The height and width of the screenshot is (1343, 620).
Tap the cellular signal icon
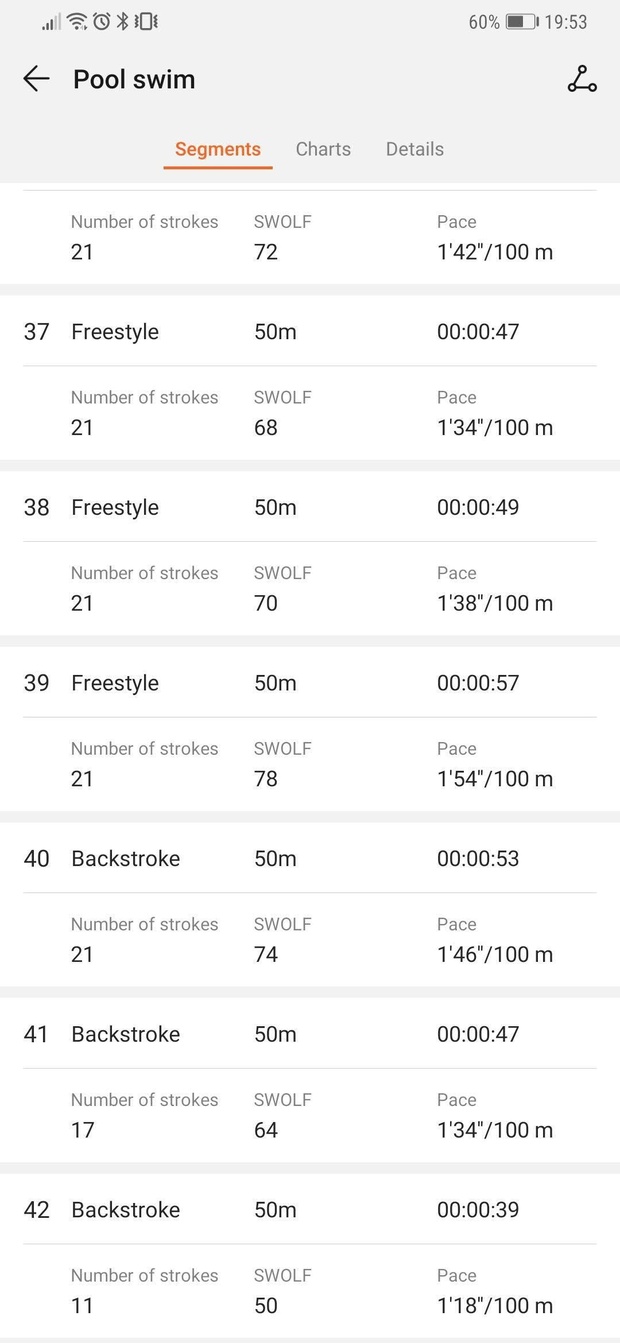52,21
